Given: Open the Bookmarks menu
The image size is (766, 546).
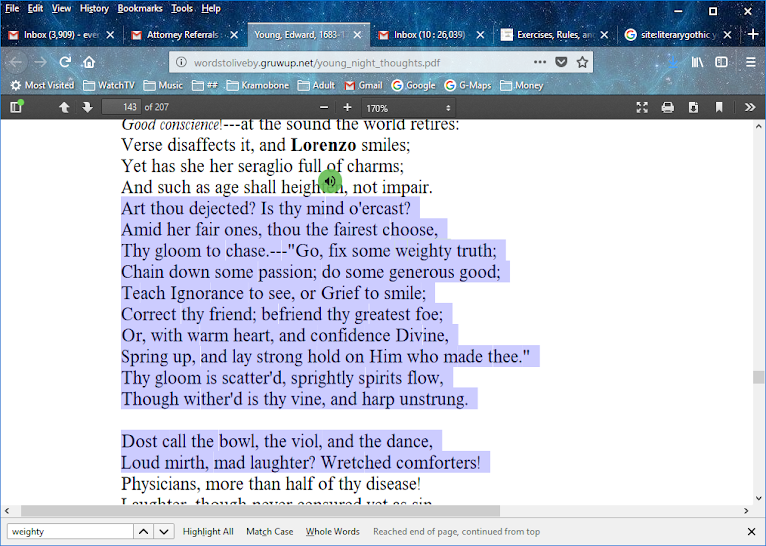Looking at the screenshot, I should click(x=140, y=8).
